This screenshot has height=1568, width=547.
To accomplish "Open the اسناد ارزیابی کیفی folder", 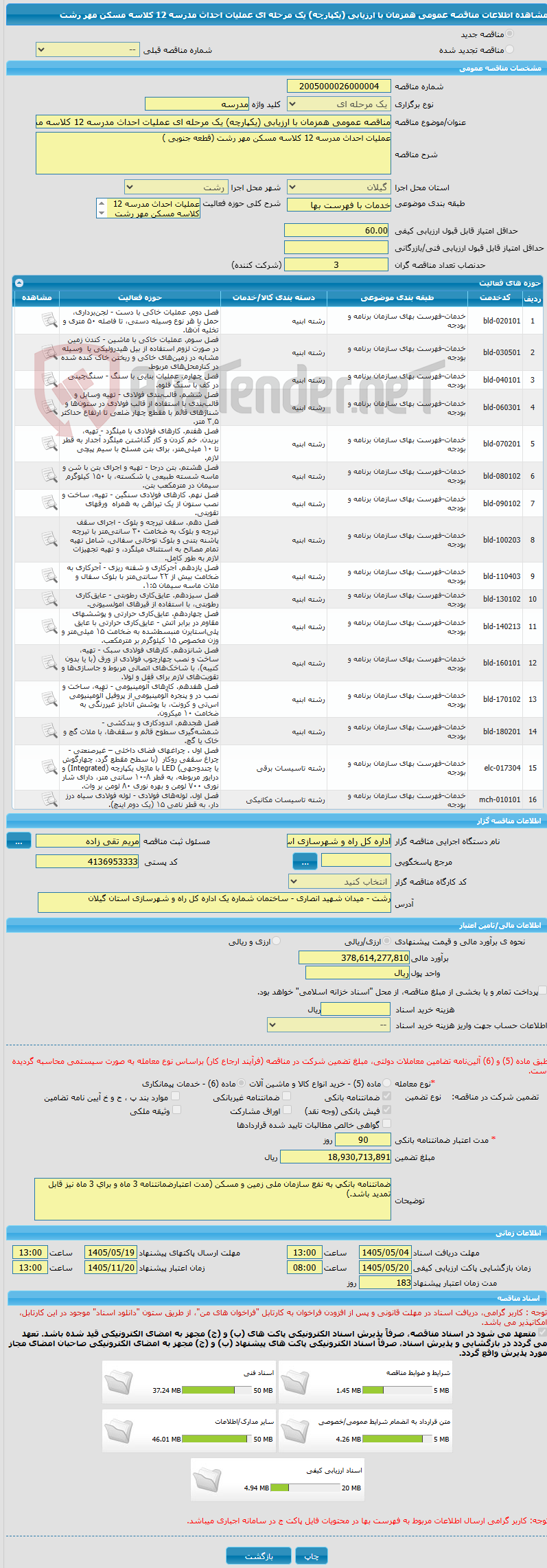I will (207, 1480).
